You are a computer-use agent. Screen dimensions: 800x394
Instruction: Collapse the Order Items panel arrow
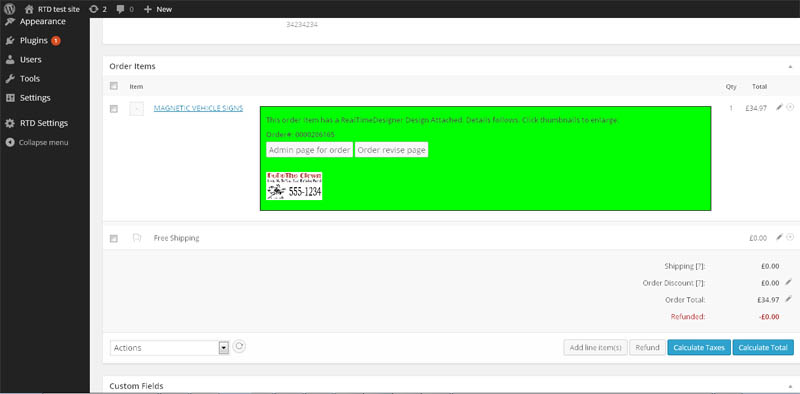pyautogui.click(x=790, y=67)
